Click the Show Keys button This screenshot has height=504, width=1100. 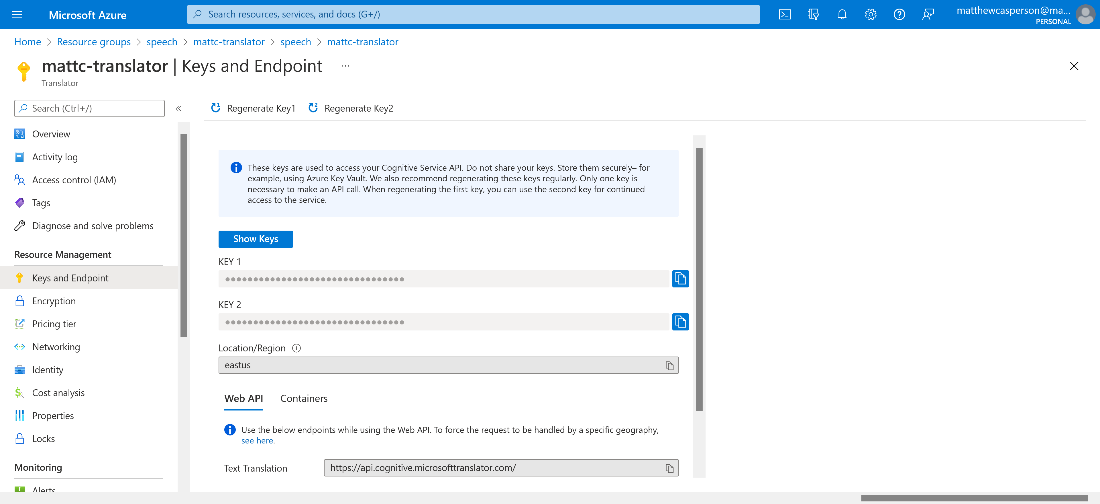255,239
